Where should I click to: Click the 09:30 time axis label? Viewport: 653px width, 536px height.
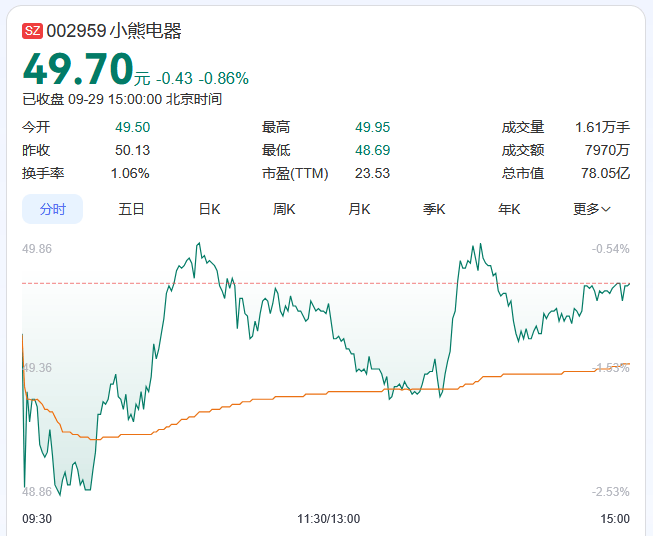(x=37, y=519)
